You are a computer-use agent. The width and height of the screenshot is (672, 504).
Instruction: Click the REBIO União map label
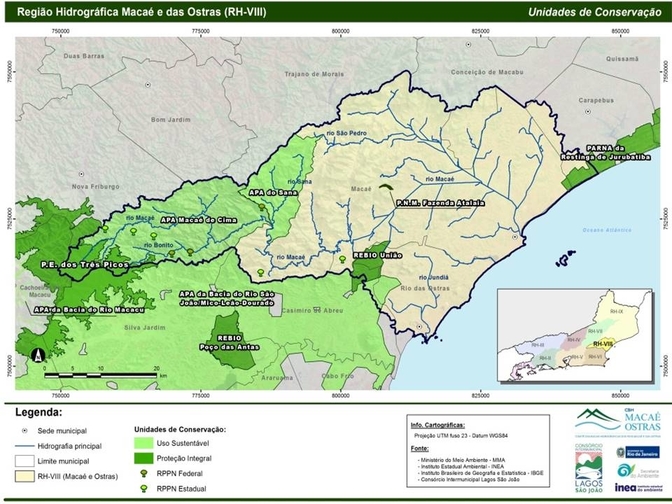coord(377,254)
